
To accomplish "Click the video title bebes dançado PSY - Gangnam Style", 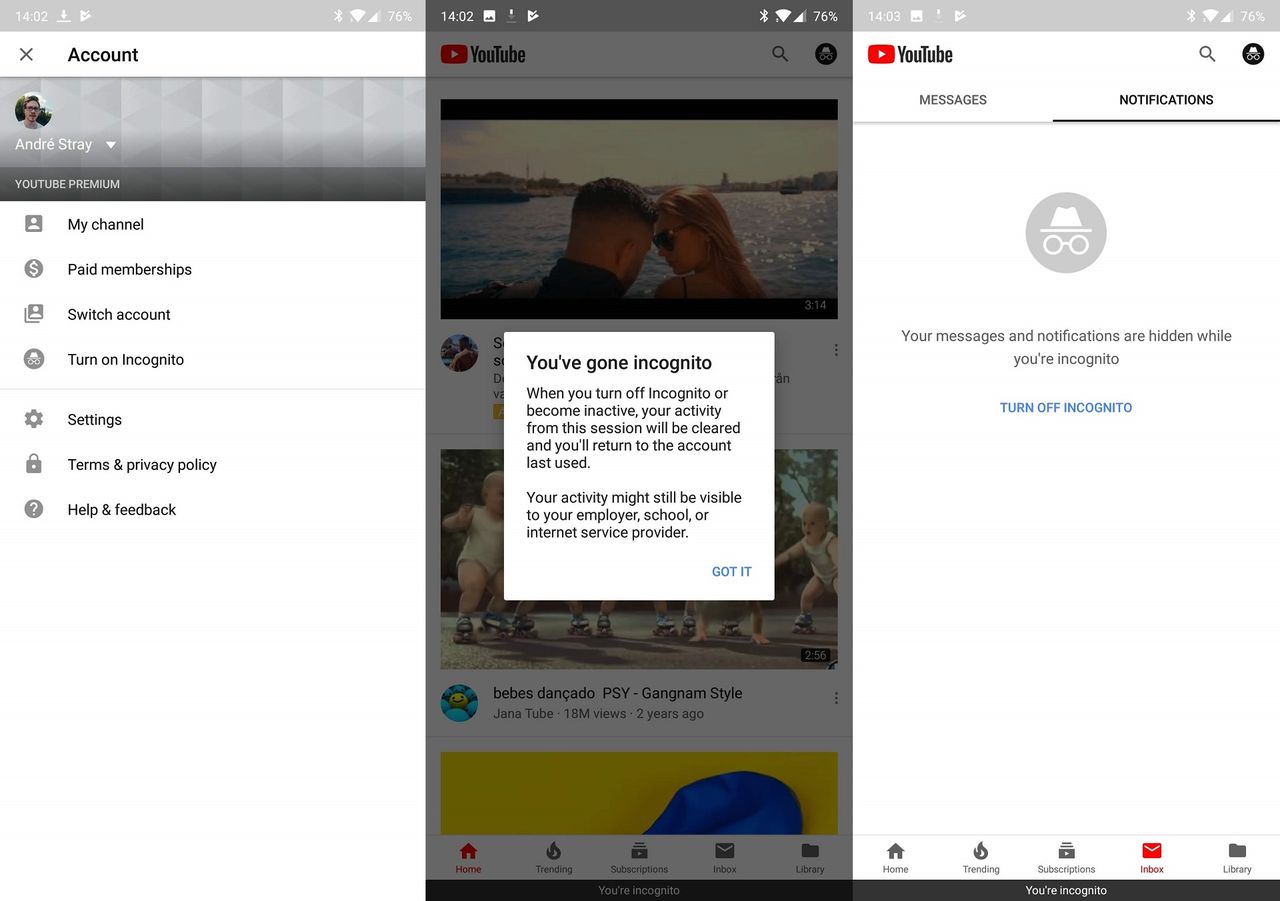I will coord(618,693).
